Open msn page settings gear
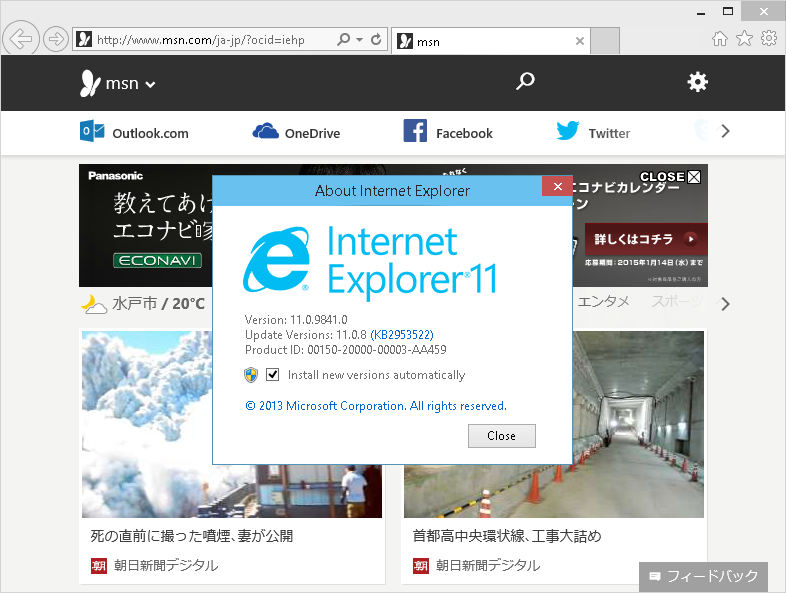786x593 pixels. [x=697, y=82]
